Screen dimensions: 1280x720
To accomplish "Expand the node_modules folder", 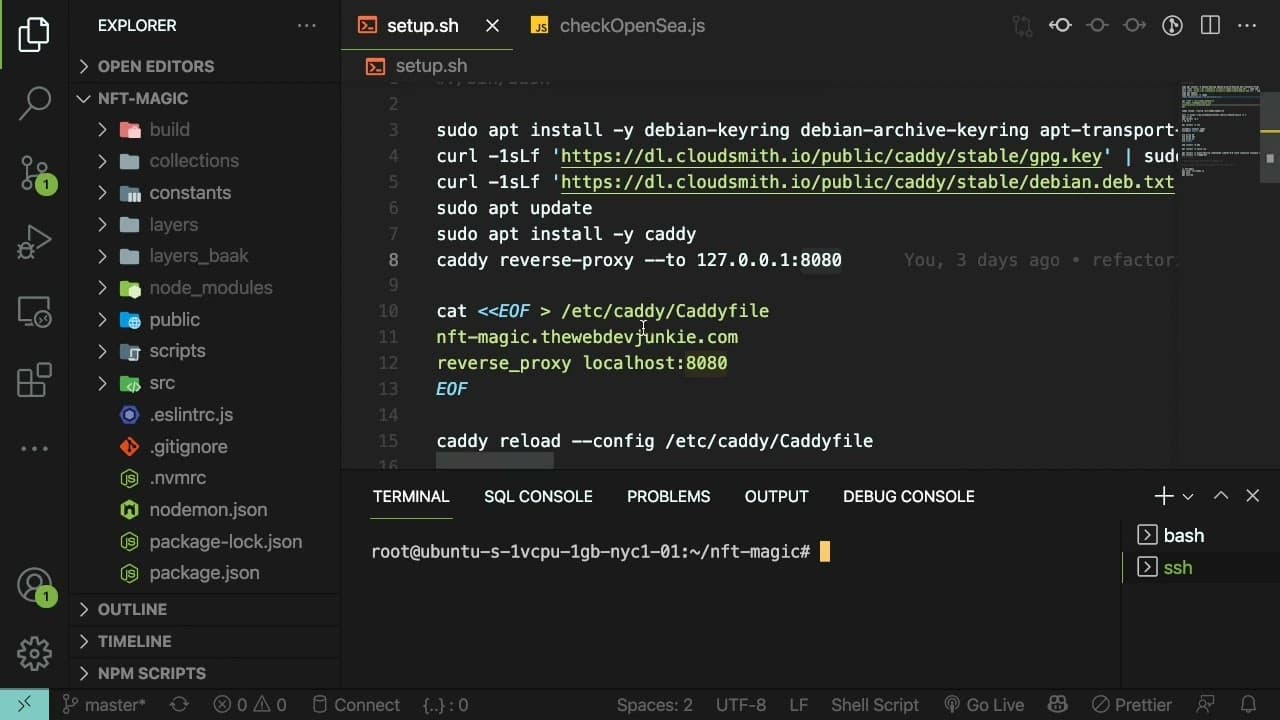I will tap(205, 288).
